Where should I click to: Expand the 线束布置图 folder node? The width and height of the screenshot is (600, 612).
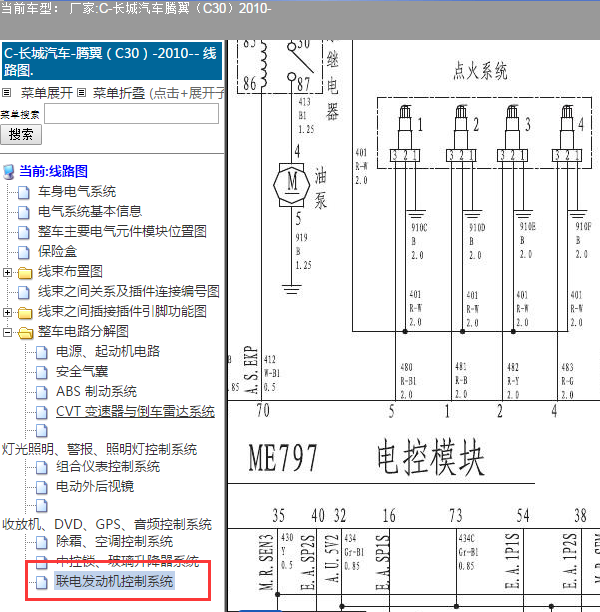[7, 272]
